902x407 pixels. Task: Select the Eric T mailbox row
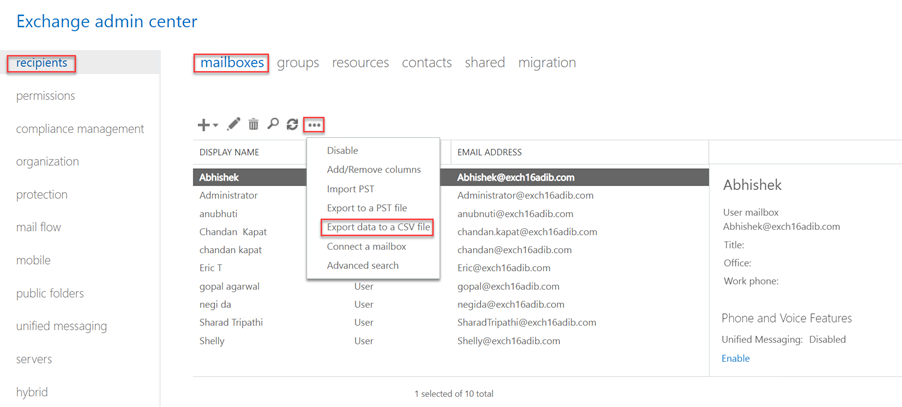[450, 268]
